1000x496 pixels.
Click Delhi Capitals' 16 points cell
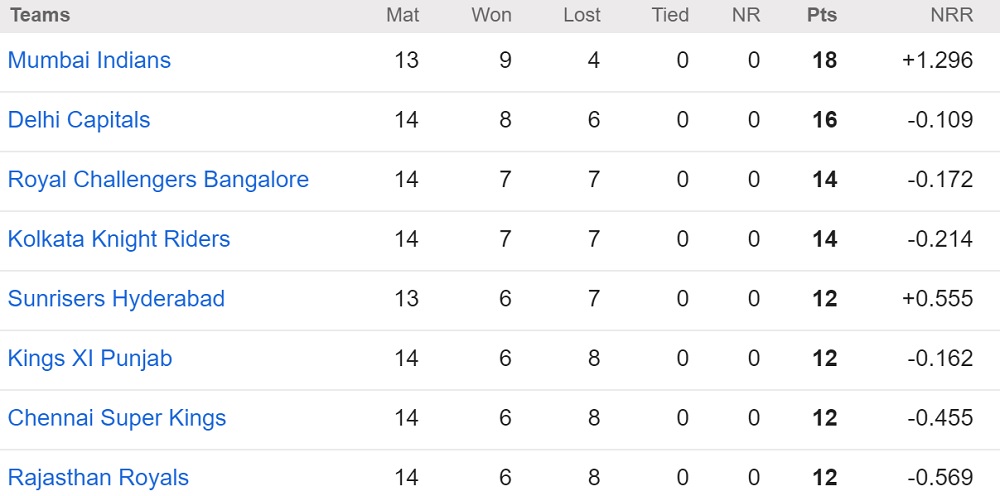[825, 120]
